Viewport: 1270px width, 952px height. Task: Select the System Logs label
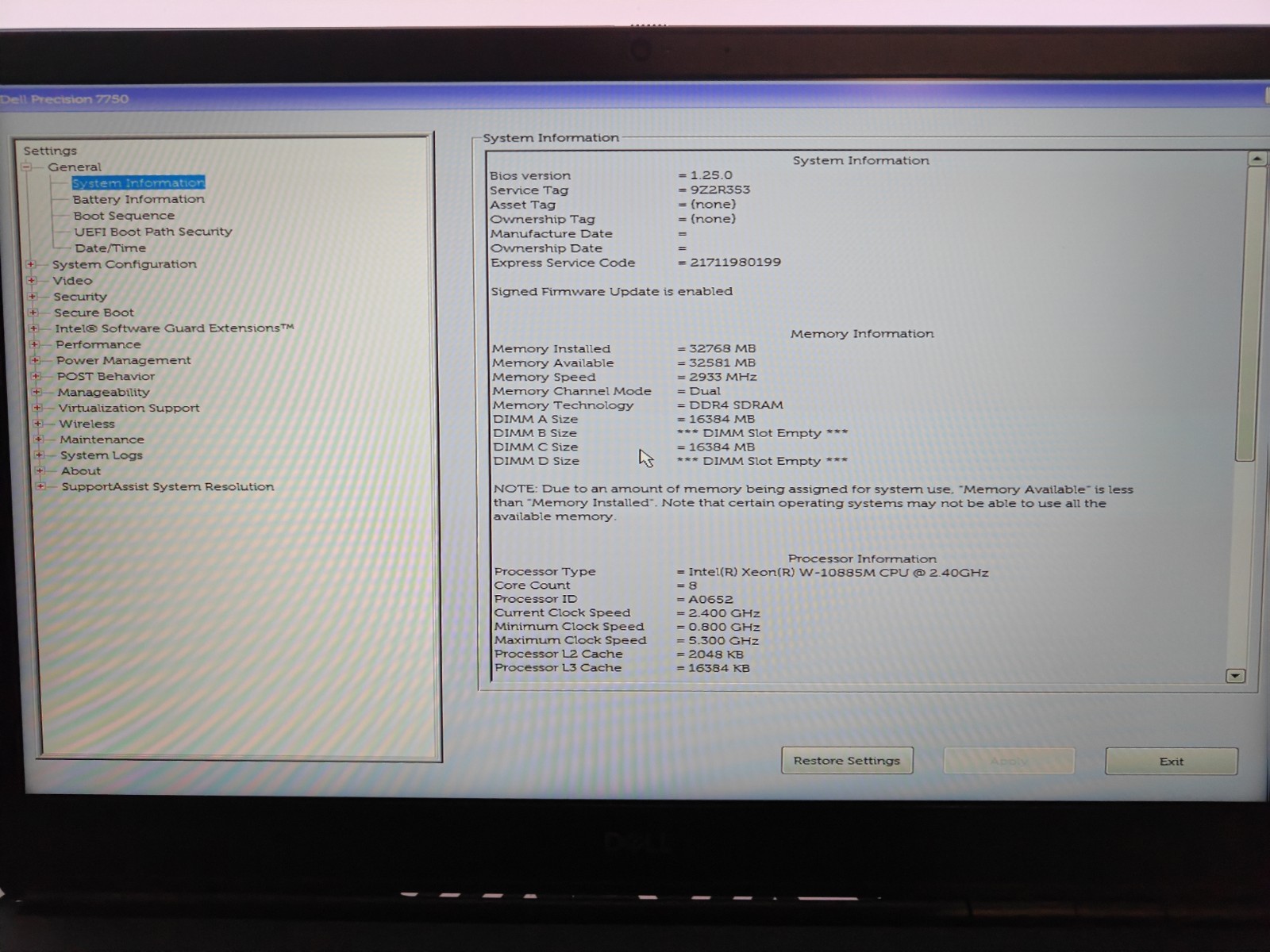pos(102,455)
